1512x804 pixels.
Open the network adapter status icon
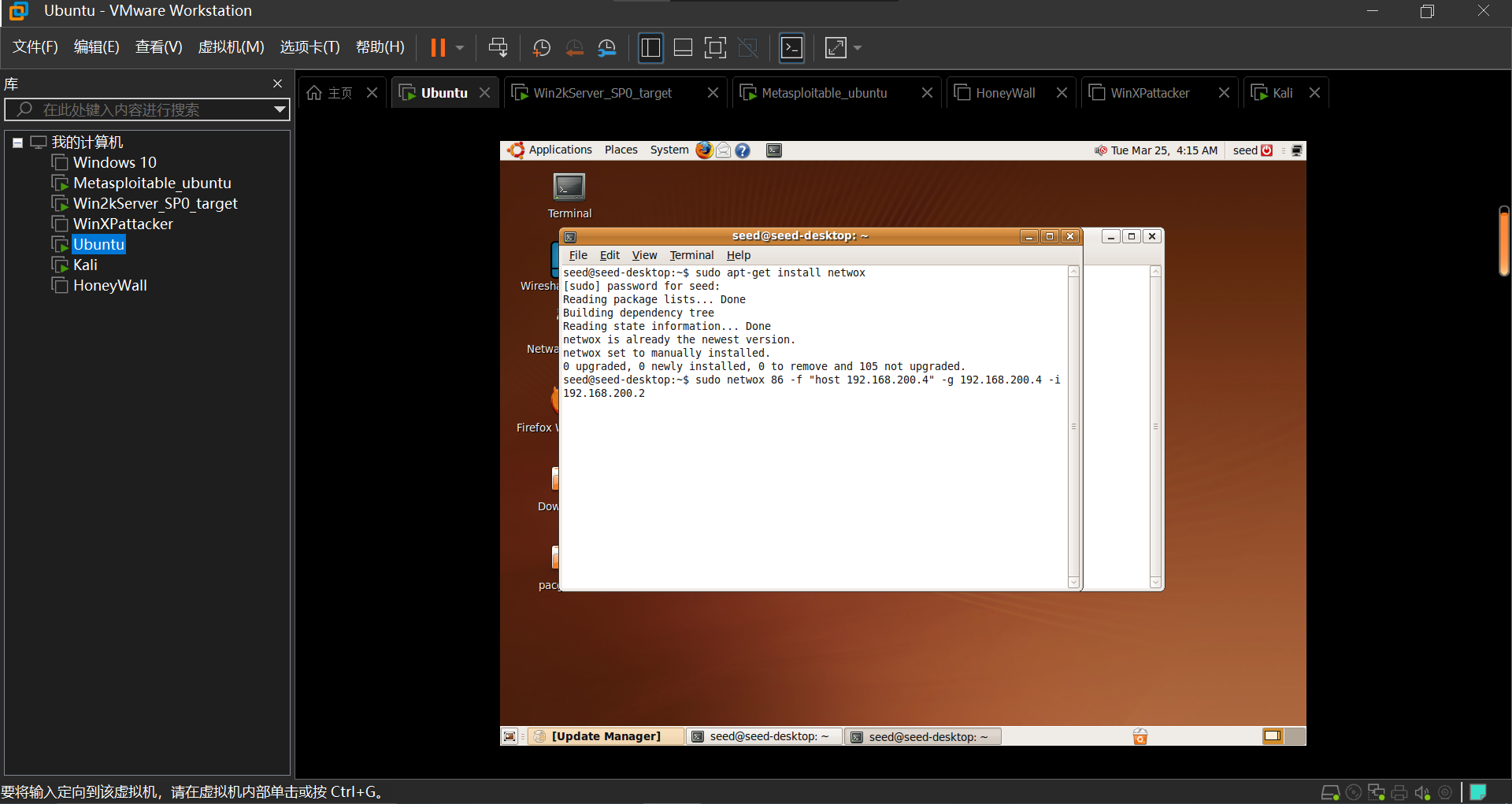(x=1377, y=792)
